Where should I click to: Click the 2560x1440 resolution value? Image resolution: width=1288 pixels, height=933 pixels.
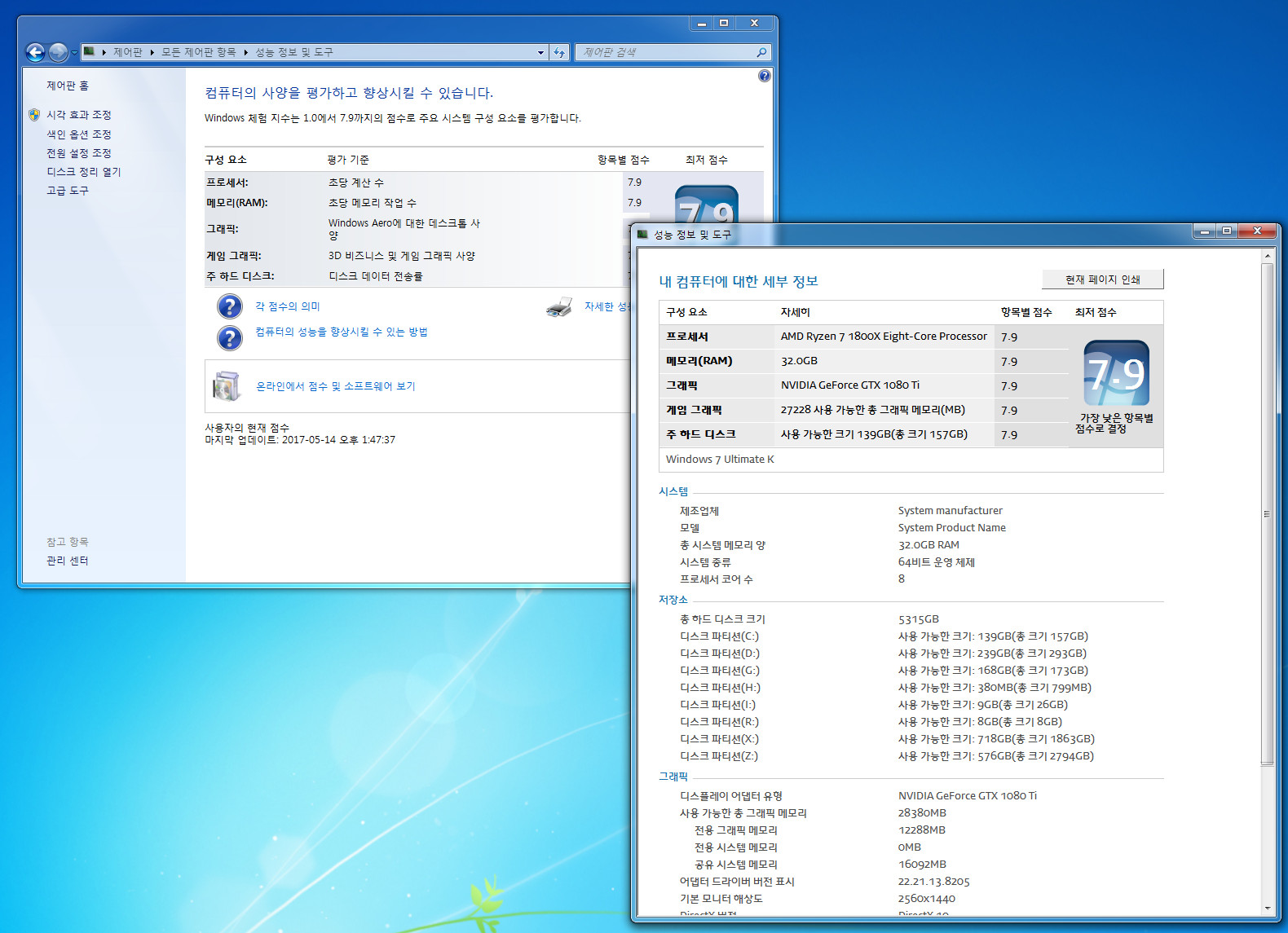pyautogui.click(x=926, y=899)
